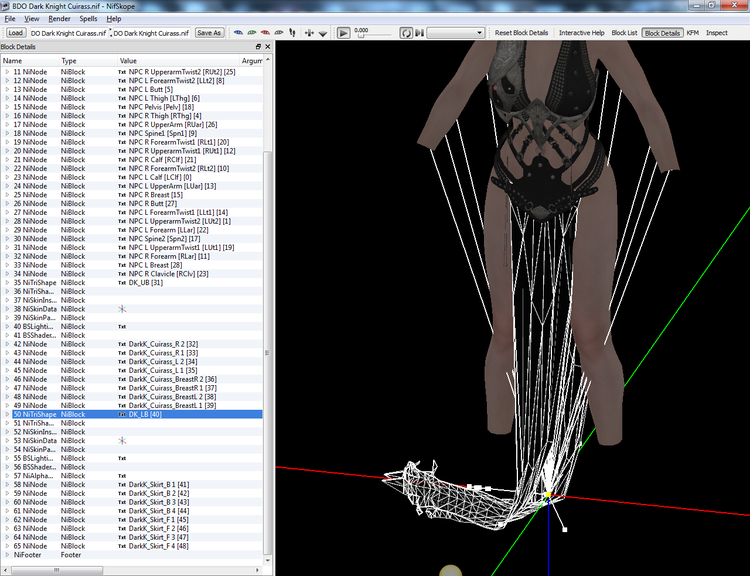This screenshot has height=576, width=750.
Task: Toggle animation loop button
Action: [x=406, y=33]
